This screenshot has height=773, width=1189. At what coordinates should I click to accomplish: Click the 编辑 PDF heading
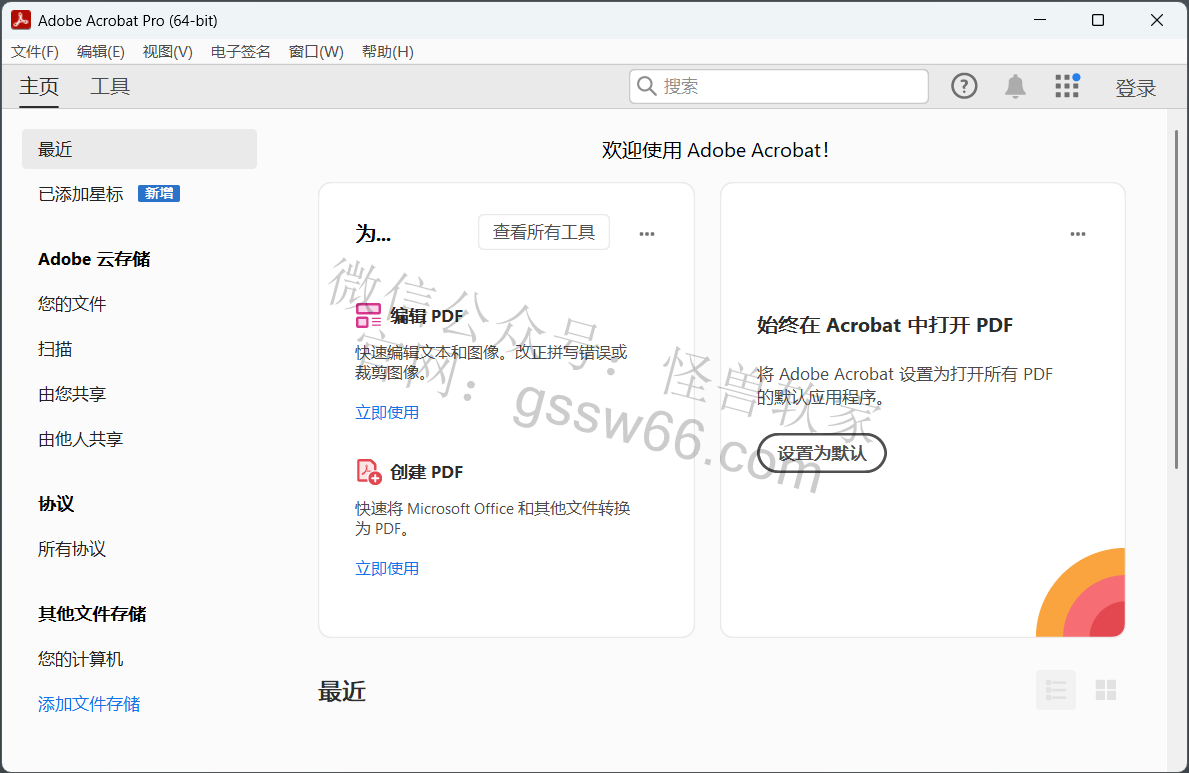click(x=426, y=316)
